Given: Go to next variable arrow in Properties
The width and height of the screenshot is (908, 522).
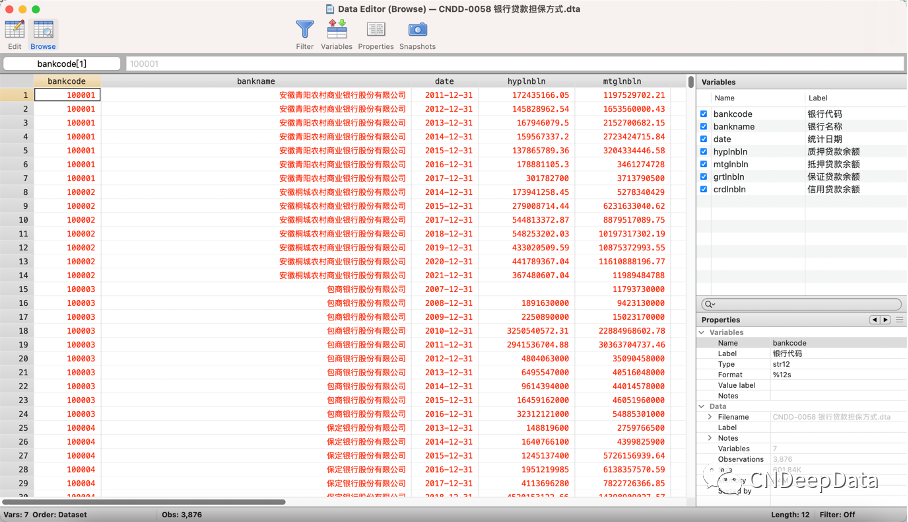Looking at the screenshot, I should coord(885,320).
